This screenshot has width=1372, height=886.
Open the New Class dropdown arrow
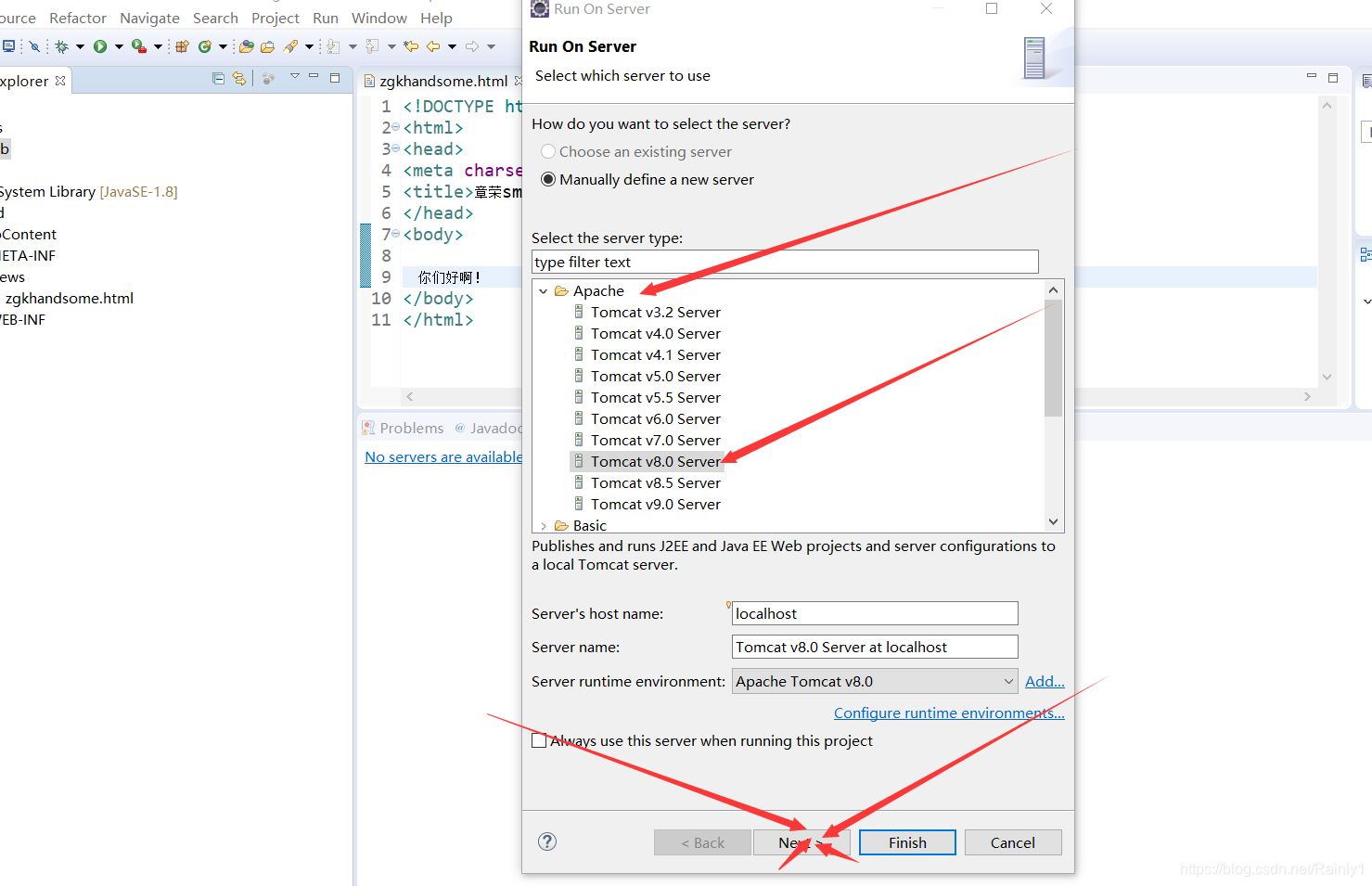click(x=223, y=46)
